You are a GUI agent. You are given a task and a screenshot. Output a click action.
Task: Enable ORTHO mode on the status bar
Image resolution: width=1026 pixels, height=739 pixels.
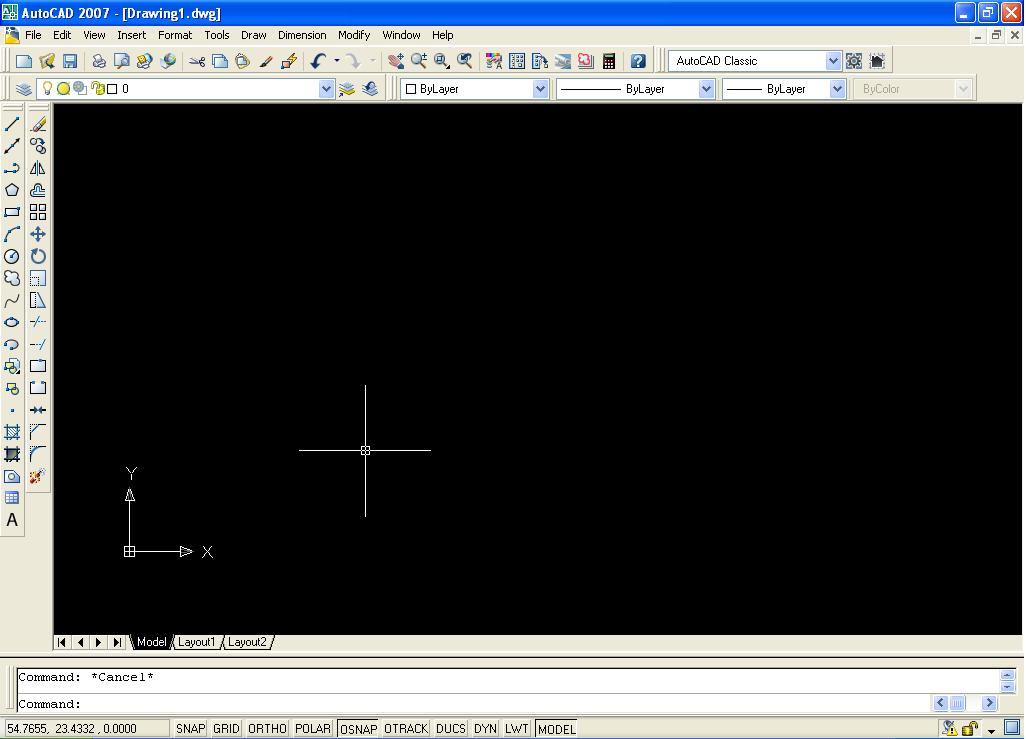pos(266,728)
